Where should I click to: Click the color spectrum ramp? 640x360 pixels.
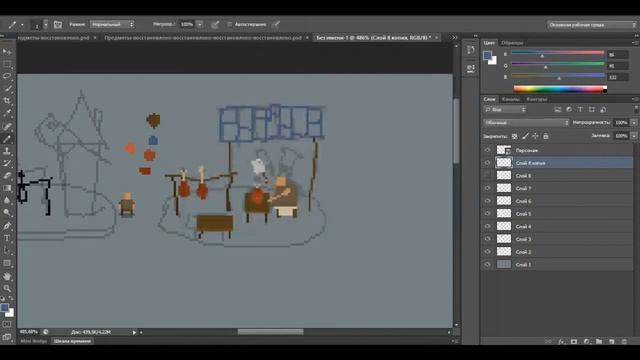click(x=560, y=89)
